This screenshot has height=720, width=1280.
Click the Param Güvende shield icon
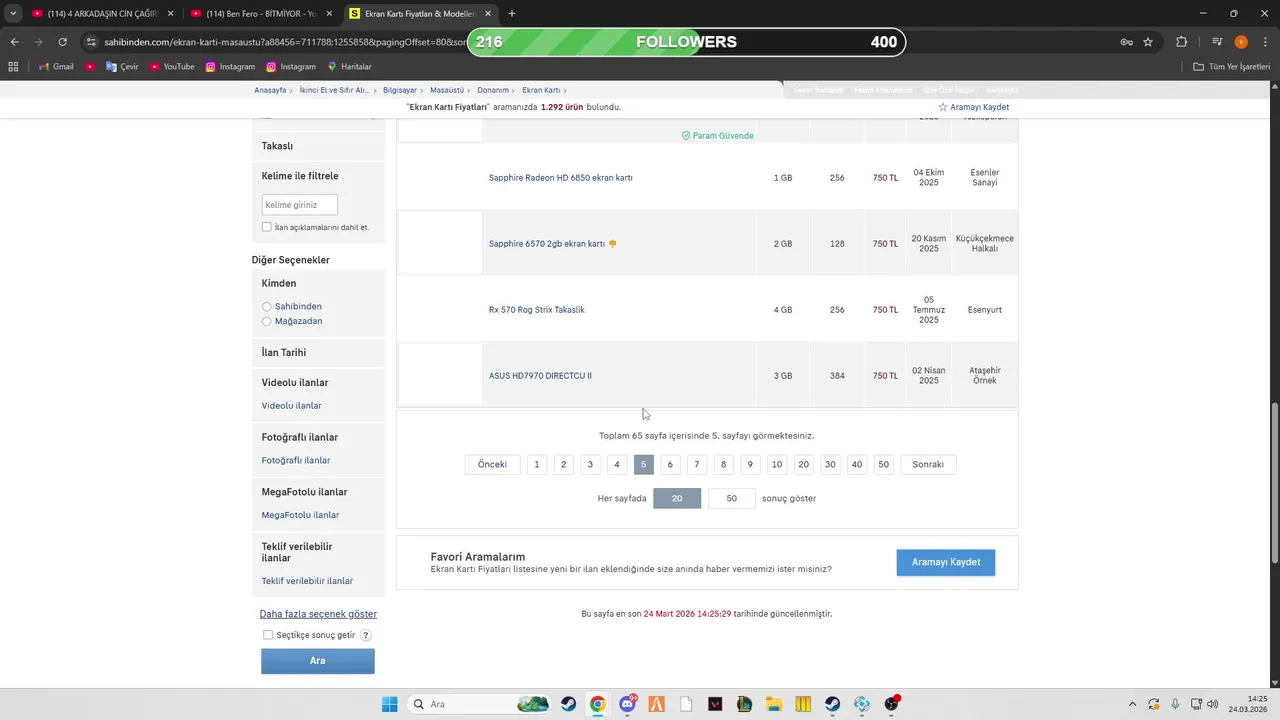click(x=686, y=136)
